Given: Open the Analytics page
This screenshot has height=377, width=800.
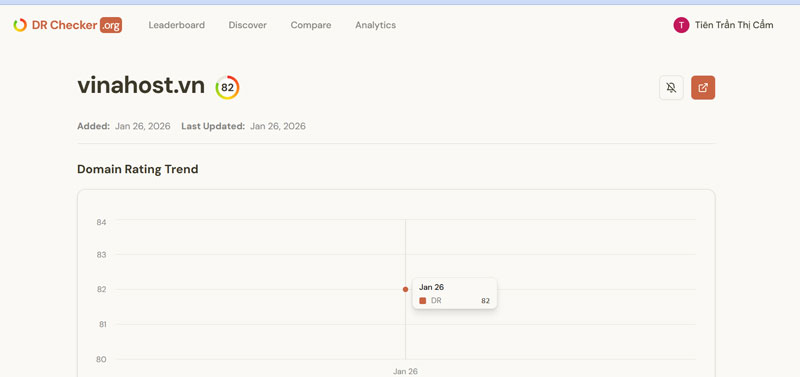Looking at the screenshot, I should (376, 25).
